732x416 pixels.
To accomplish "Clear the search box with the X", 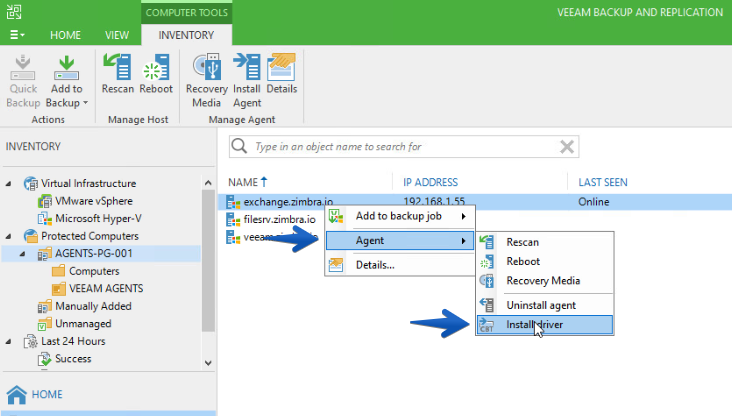I will (567, 147).
